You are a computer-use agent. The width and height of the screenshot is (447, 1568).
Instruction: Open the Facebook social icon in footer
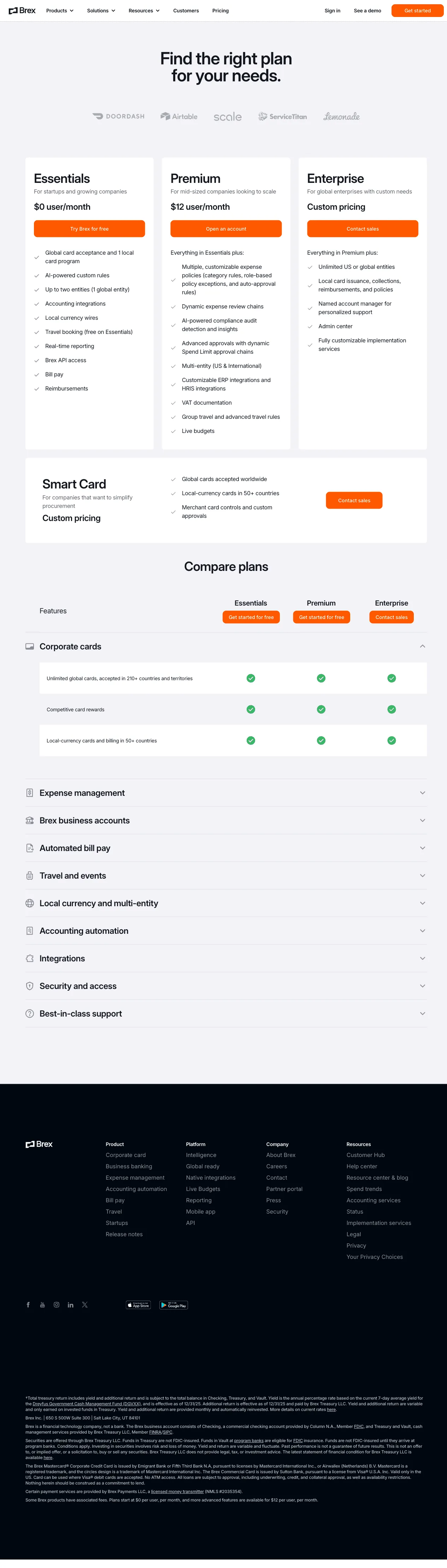point(28,1304)
